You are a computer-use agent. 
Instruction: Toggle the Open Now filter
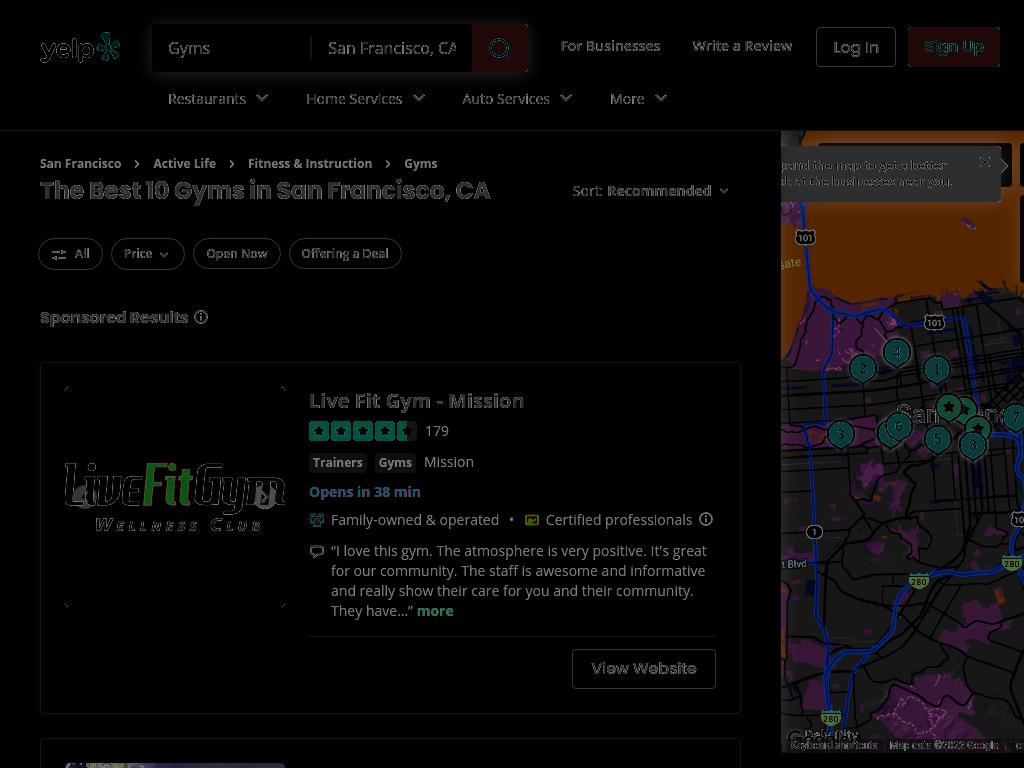click(x=236, y=253)
